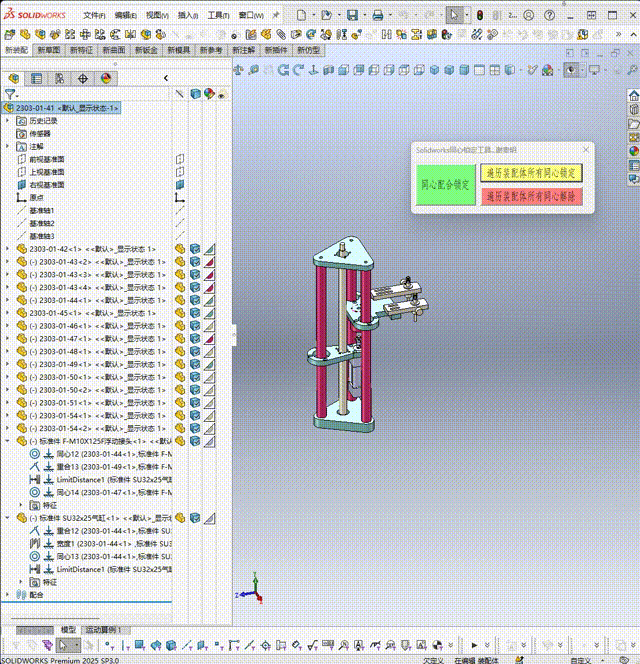Click the Rebuild traffic light icon
The height and width of the screenshot is (664, 640).
pyautogui.click(x=480, y=16)
